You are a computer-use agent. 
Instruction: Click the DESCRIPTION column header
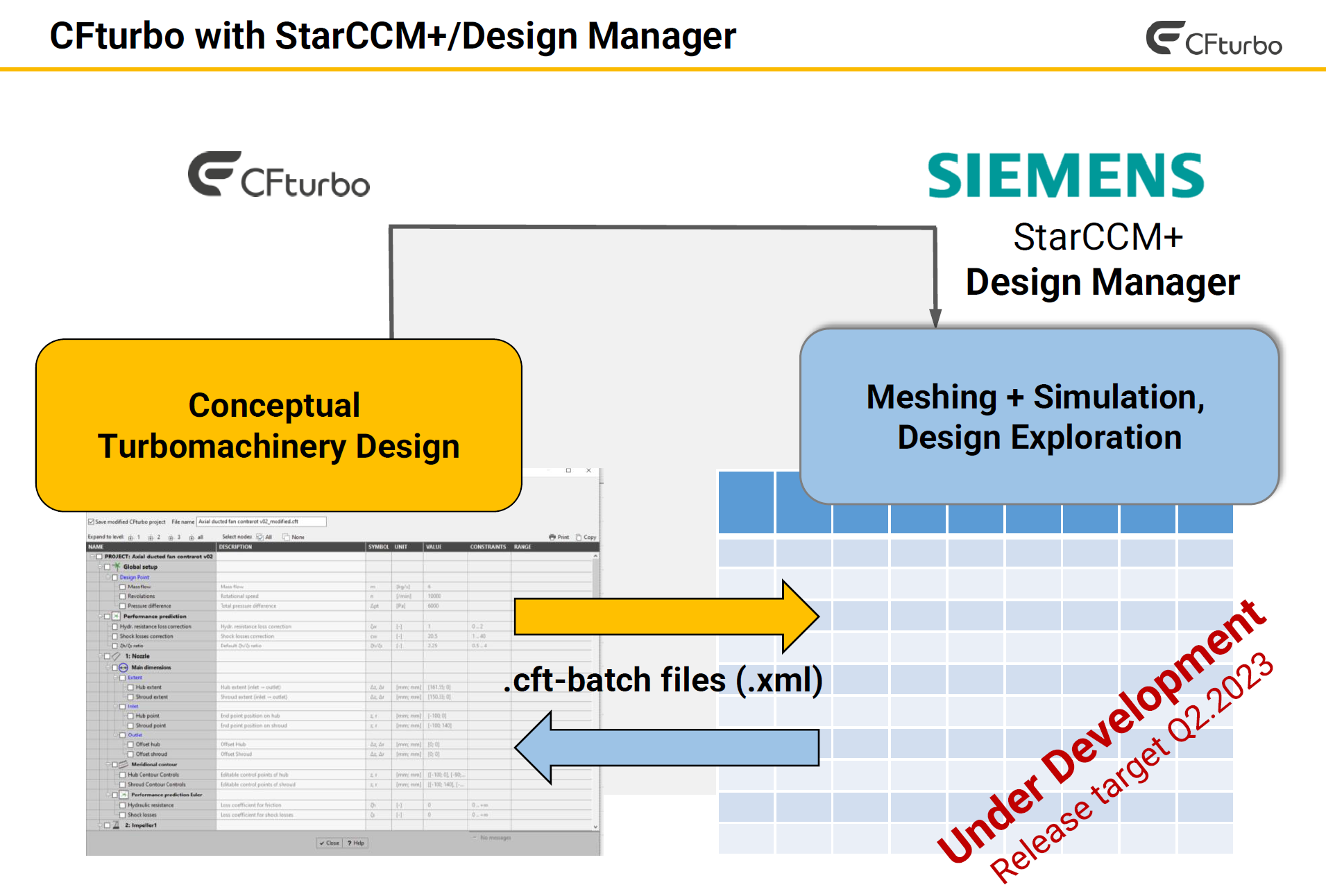[291, 546]
